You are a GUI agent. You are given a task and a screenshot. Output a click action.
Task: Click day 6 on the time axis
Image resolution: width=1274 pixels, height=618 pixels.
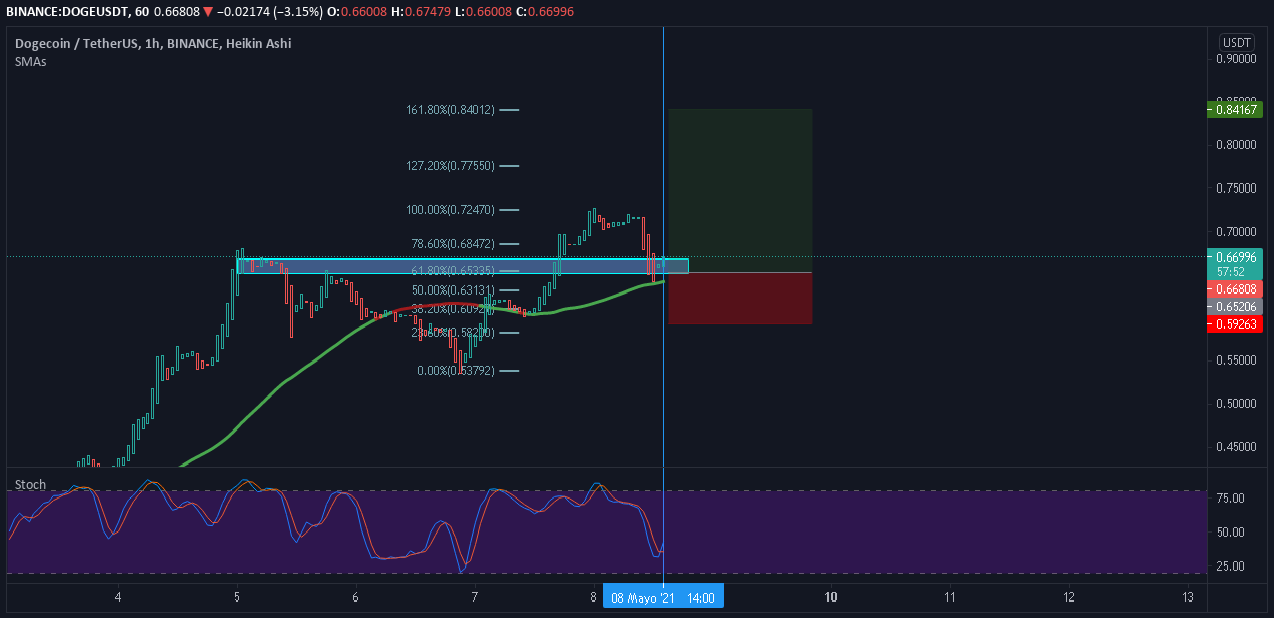tap(356, 598)
